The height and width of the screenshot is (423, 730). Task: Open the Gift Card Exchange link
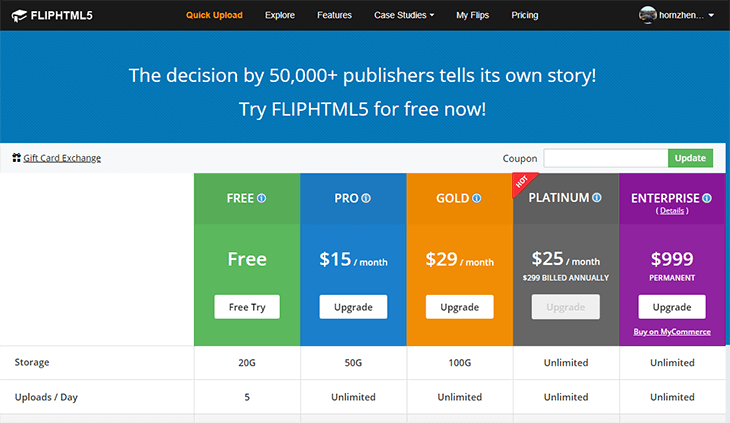point(62,158)
